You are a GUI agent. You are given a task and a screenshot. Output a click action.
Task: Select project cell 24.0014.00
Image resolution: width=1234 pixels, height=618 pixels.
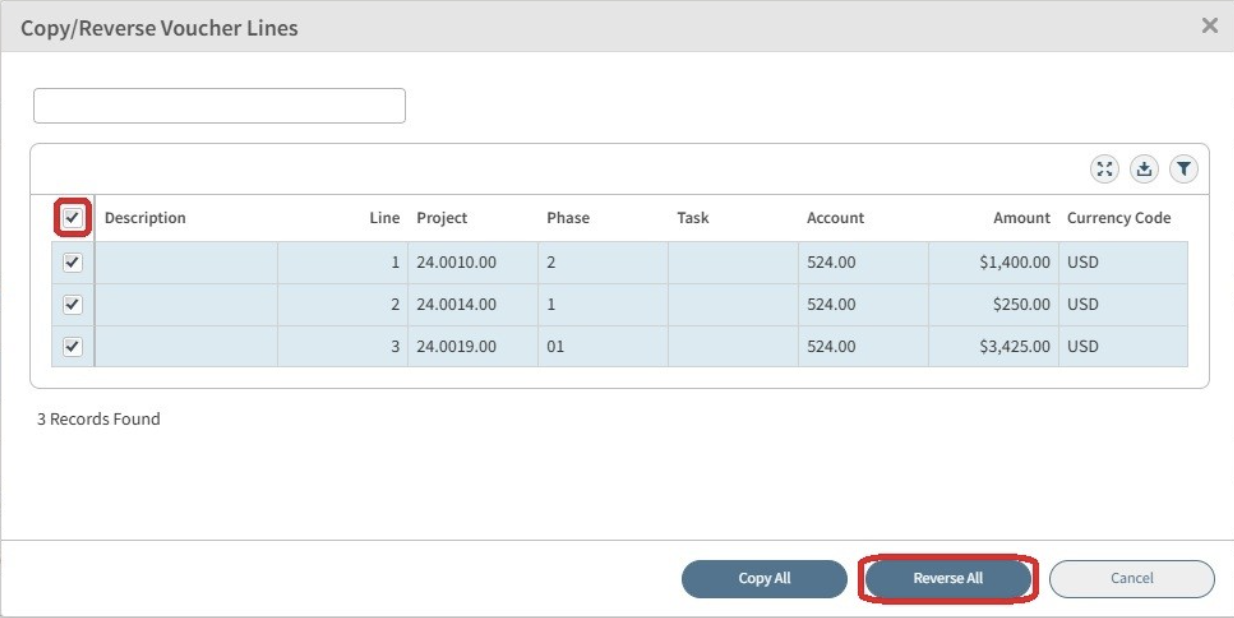coord(473,304)
